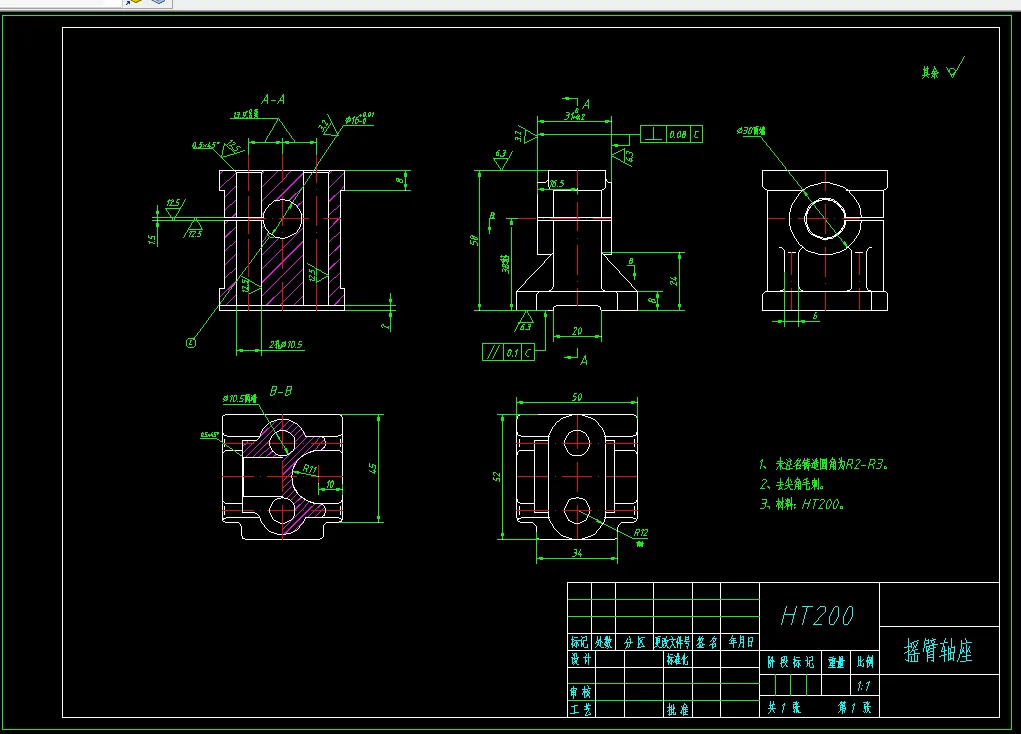Select the 阶段标记 header cell
Image resolution: width=1021 pixels, height=734 pixels.
tap(790, 662)
